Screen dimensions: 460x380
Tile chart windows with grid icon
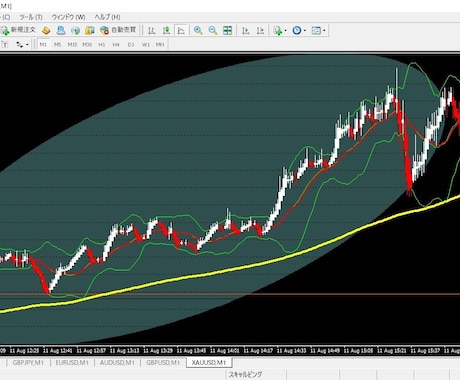[x=227, y=31]
